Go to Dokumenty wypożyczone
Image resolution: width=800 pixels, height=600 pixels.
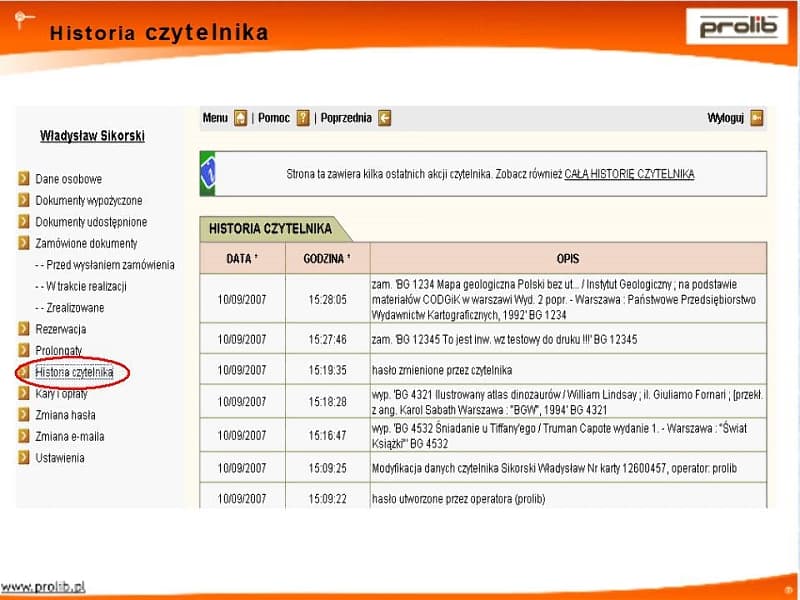click(88, 201)
